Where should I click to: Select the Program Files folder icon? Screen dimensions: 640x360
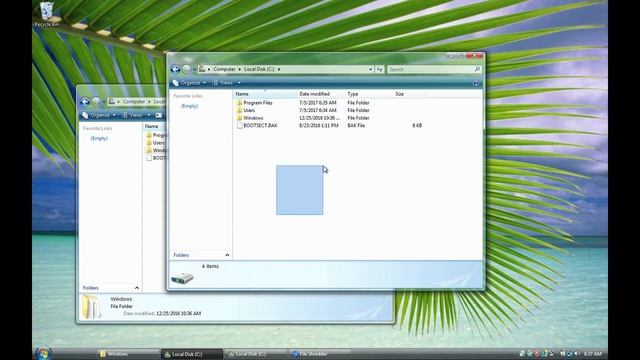(240, 103)
